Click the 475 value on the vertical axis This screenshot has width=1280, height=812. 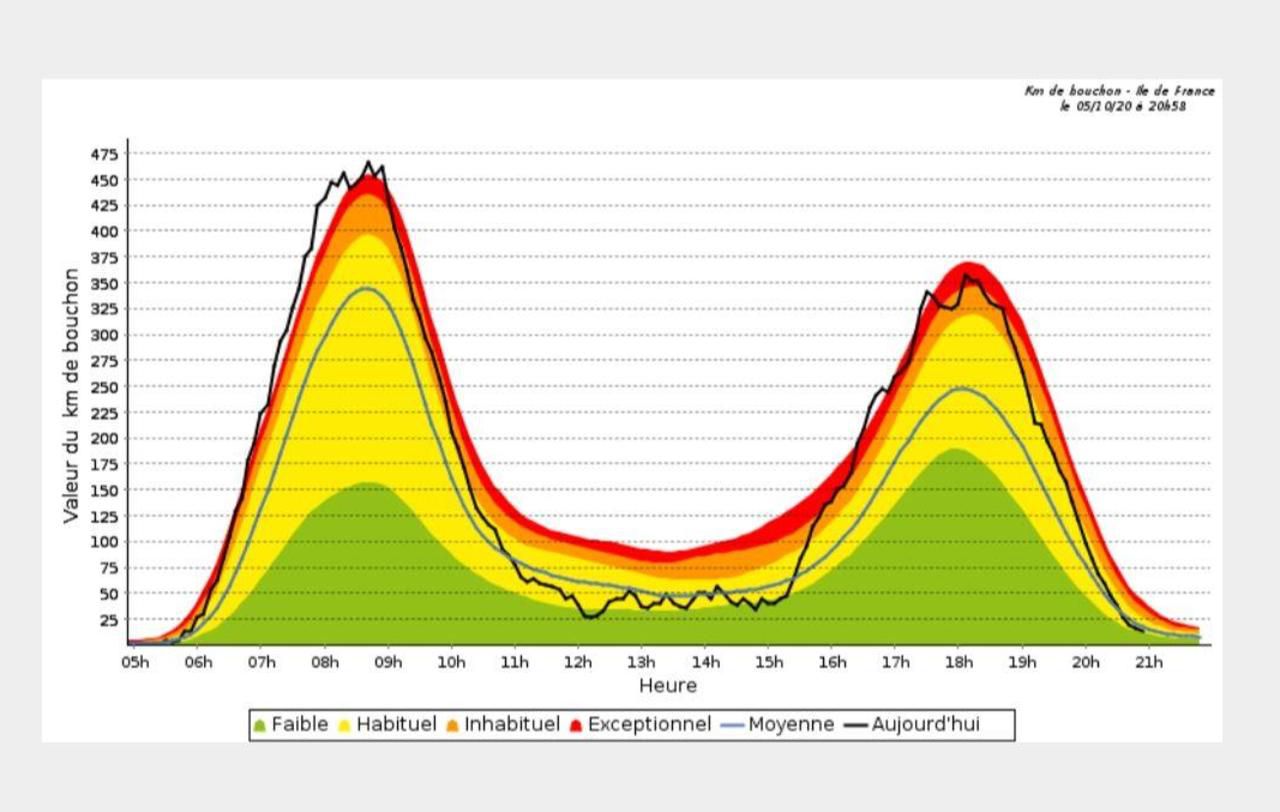point(106,154)
